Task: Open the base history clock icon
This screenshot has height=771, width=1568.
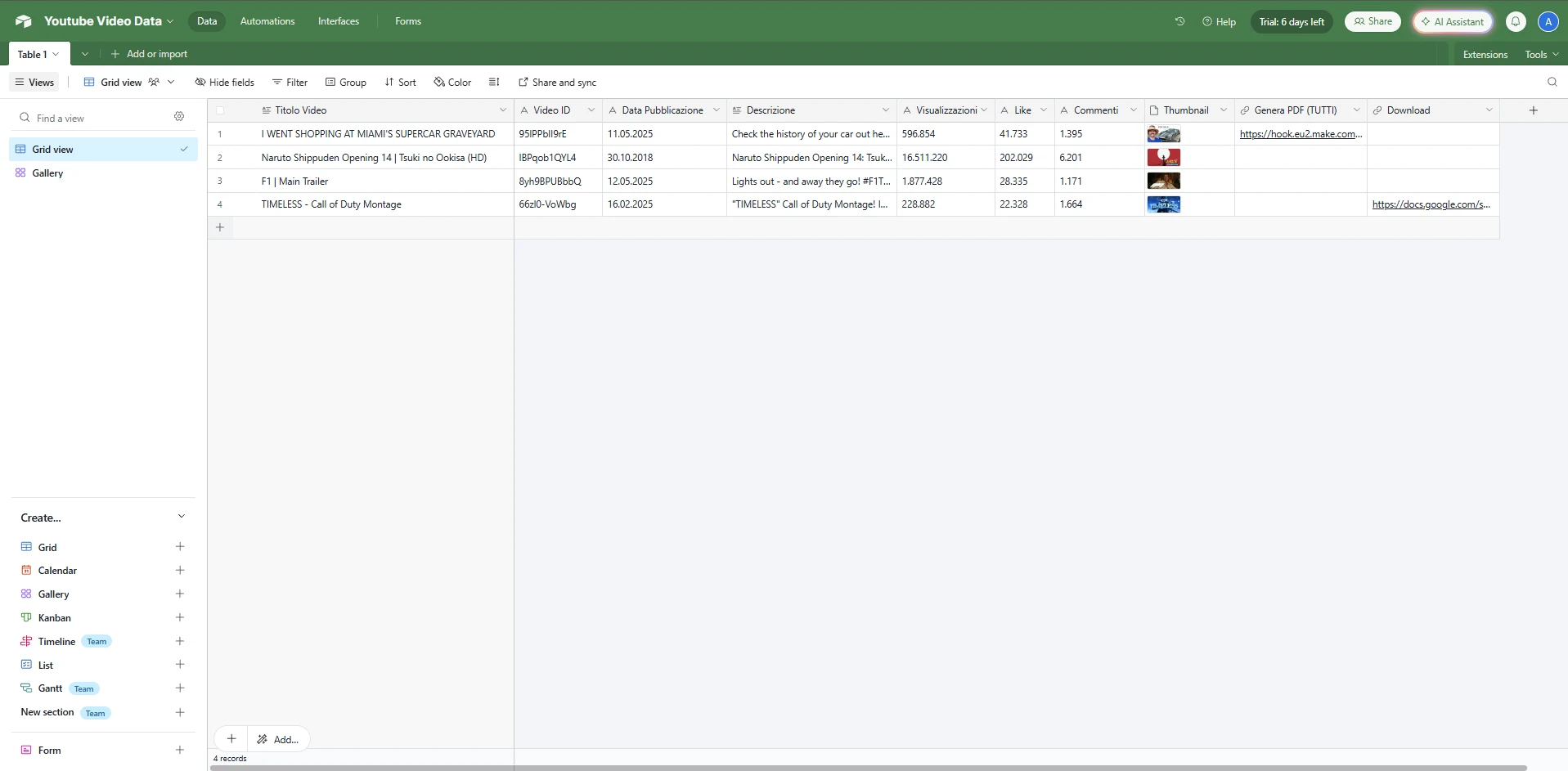Action: coord(1179,21)
